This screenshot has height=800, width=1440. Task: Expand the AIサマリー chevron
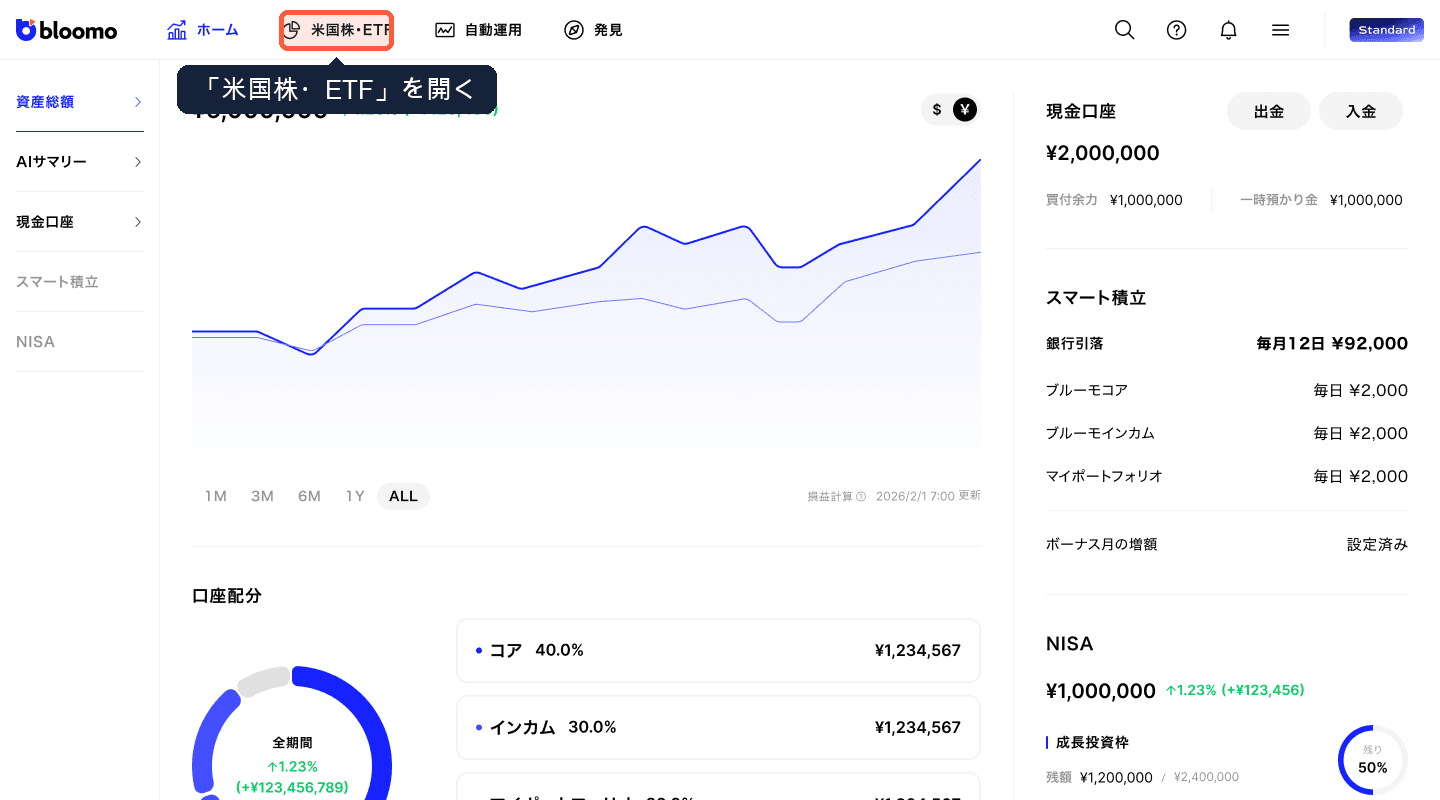click(x=138, y=162)
